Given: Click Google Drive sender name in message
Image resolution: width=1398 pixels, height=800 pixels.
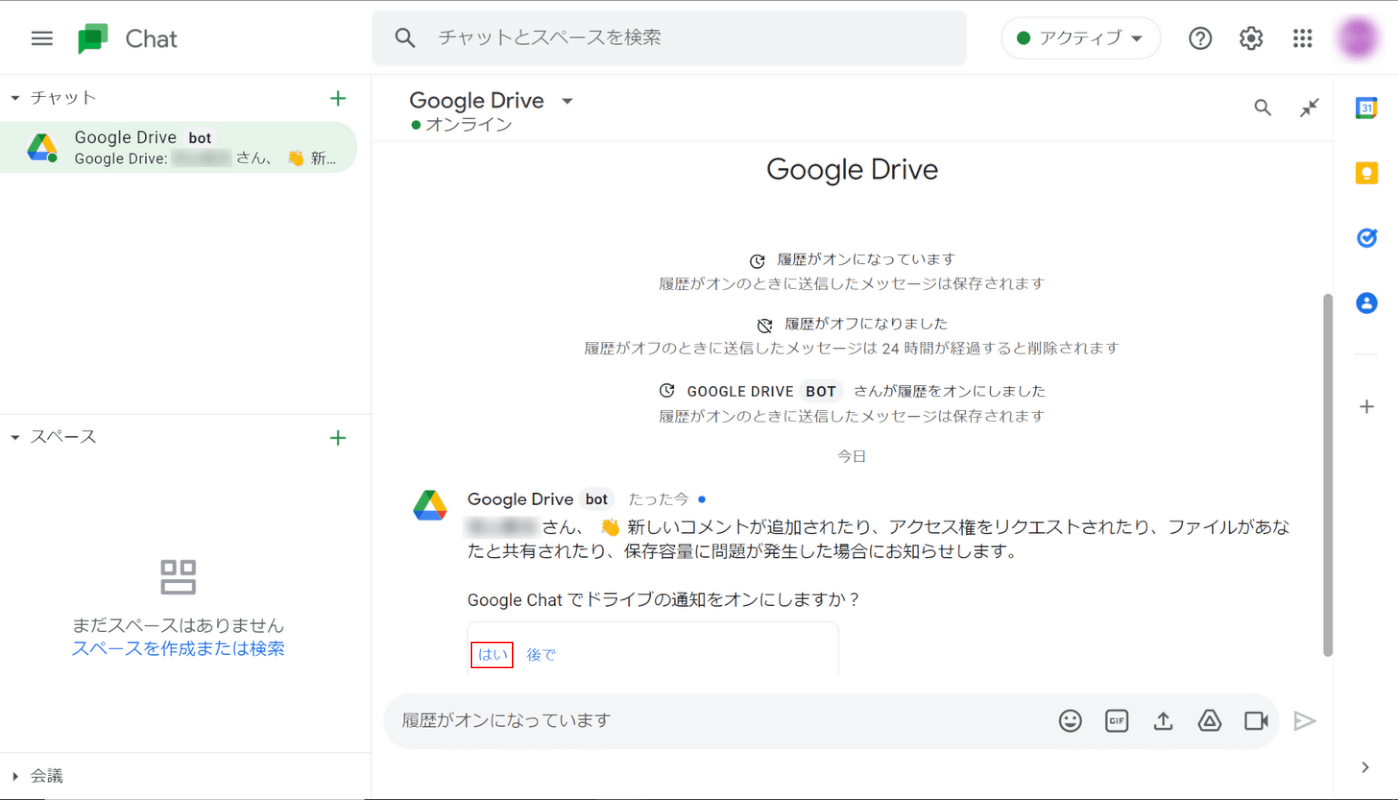Looking at the screenshot, I should pos(520,499).
